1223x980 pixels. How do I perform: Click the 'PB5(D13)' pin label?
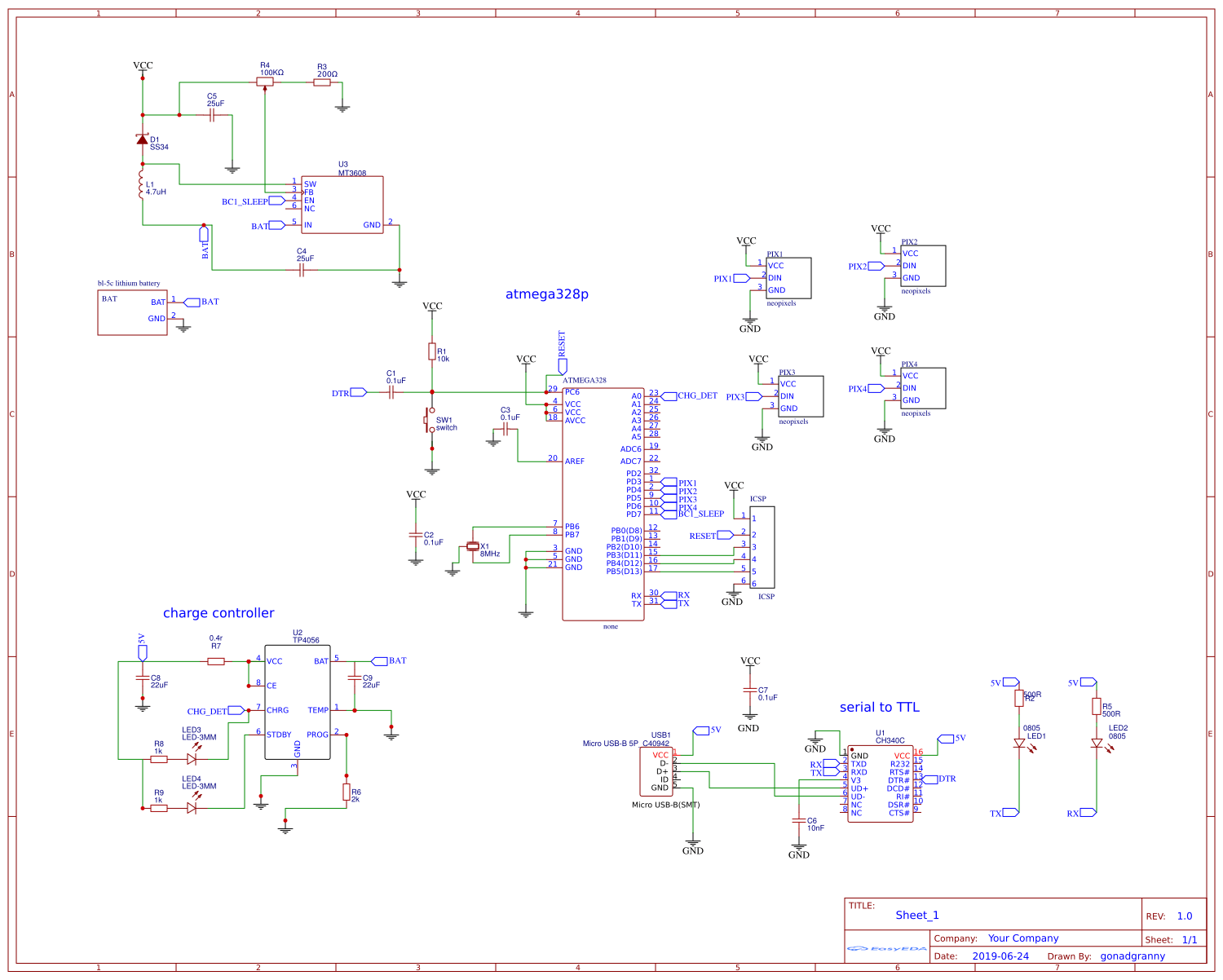coord(624,572)
